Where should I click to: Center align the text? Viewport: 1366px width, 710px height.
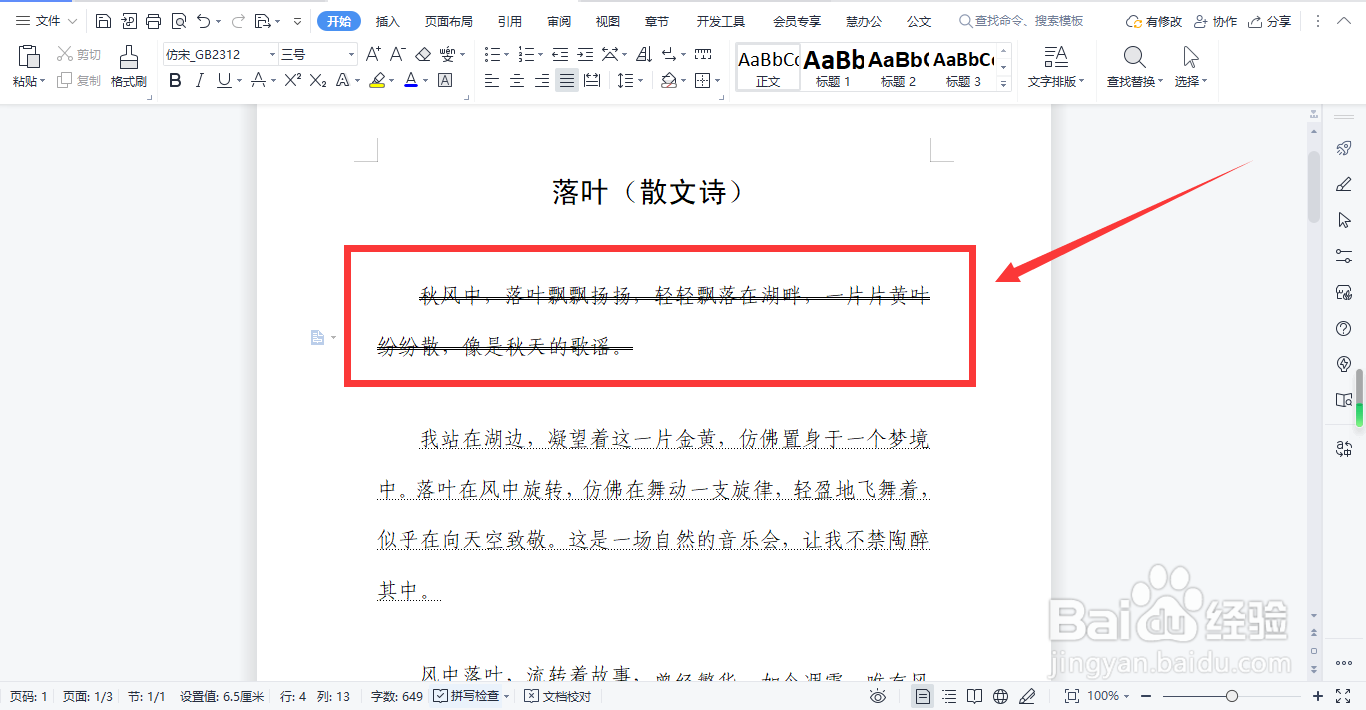[517, 80]
